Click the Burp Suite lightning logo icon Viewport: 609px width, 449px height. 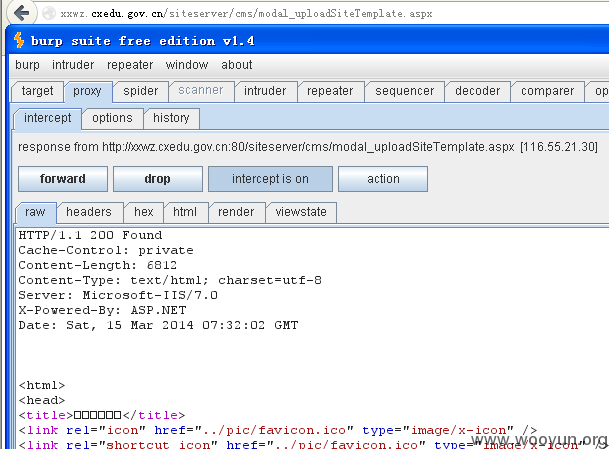point(19,40)
